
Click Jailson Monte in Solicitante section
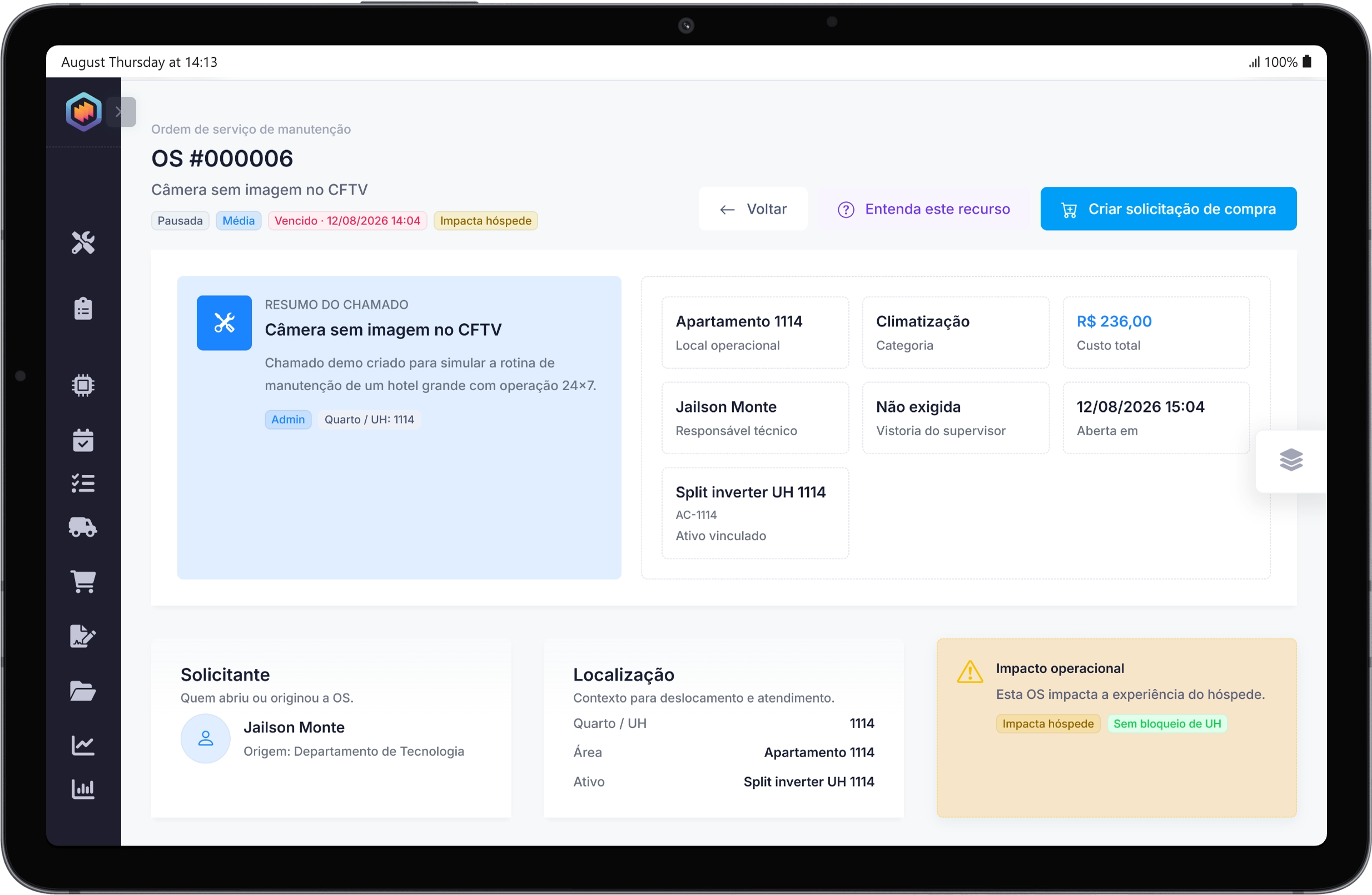click(x=294, y=727)
